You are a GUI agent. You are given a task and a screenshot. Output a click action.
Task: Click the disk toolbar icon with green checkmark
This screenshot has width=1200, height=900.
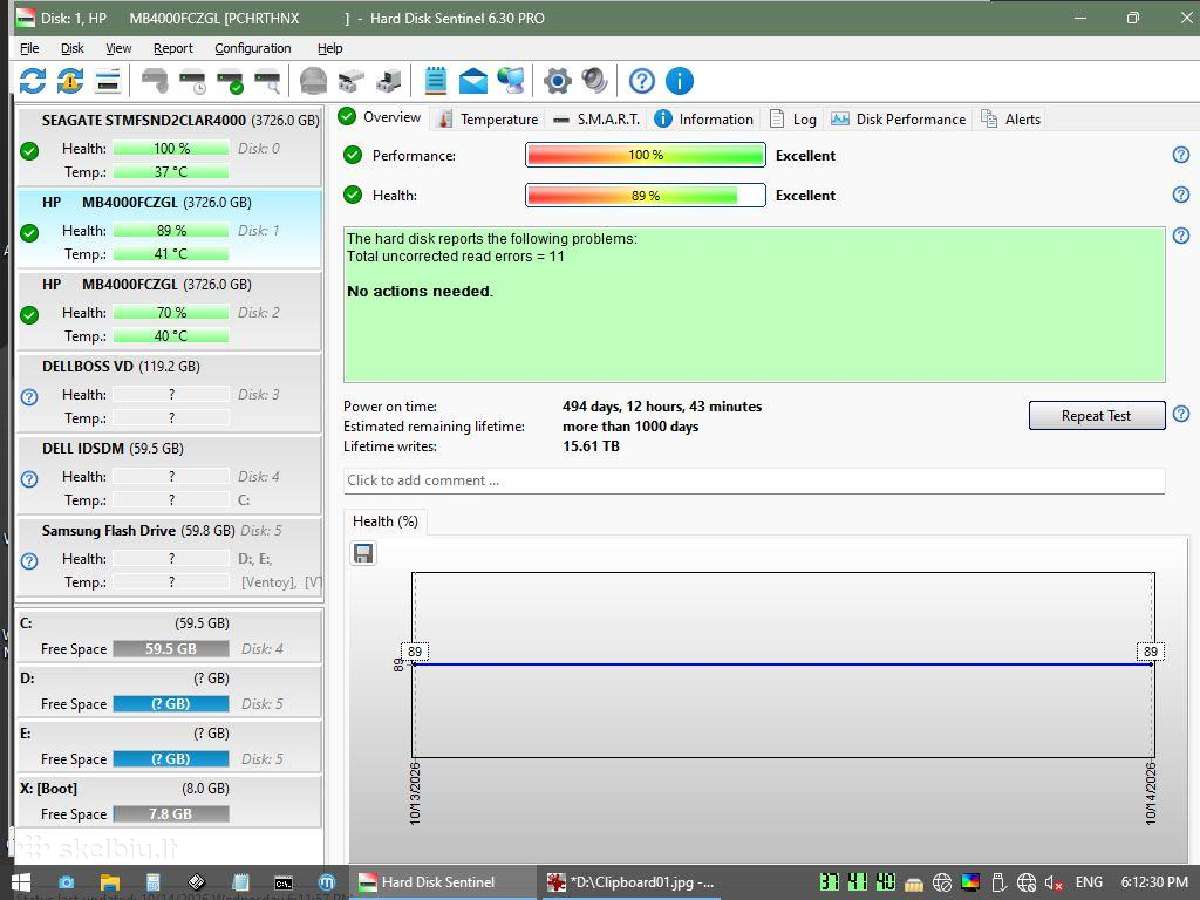click(230, 81)
